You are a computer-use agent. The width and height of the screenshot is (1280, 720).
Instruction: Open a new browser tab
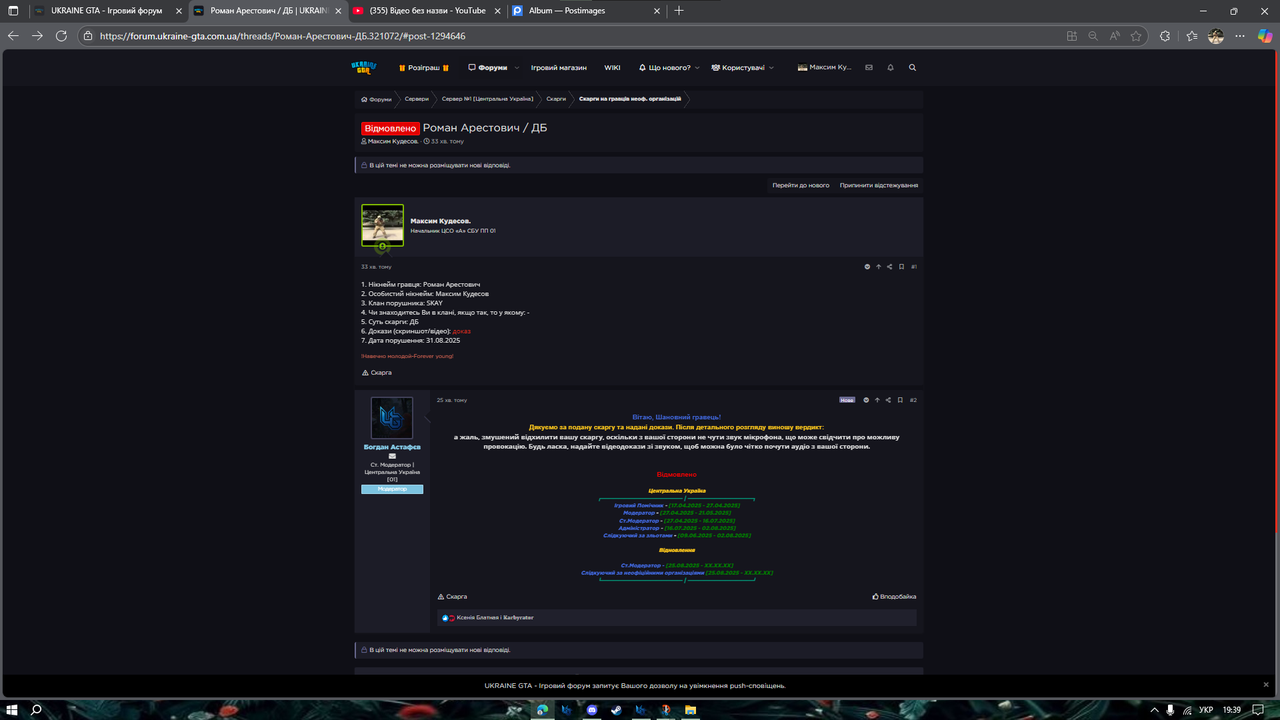(679, 11)
